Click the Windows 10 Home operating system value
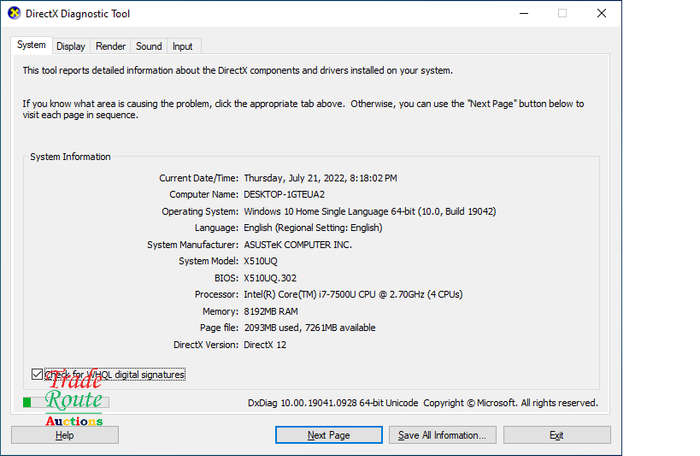 coord(370,211)
